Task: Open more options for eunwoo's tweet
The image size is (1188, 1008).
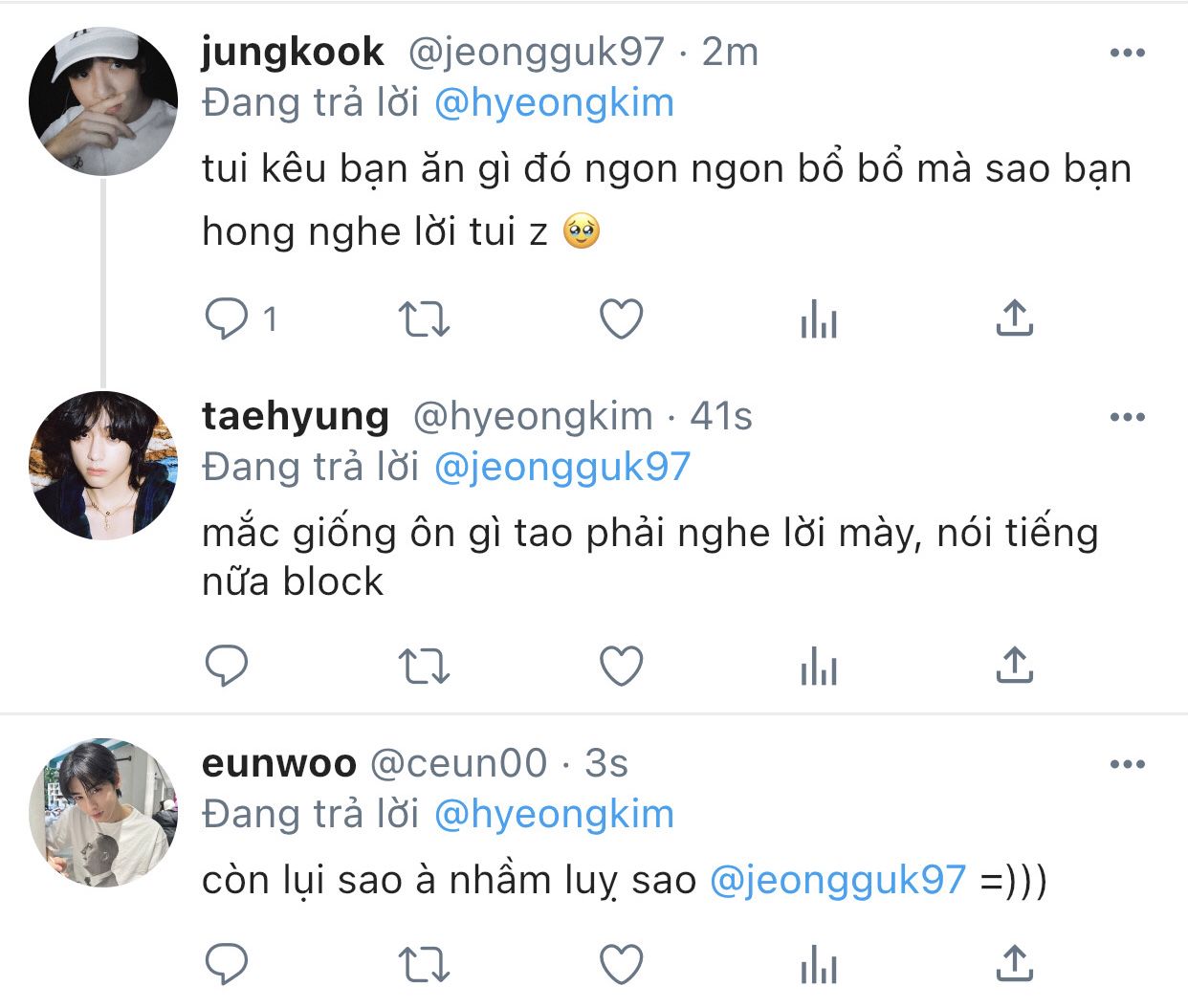Action: tap(1127, 764)
